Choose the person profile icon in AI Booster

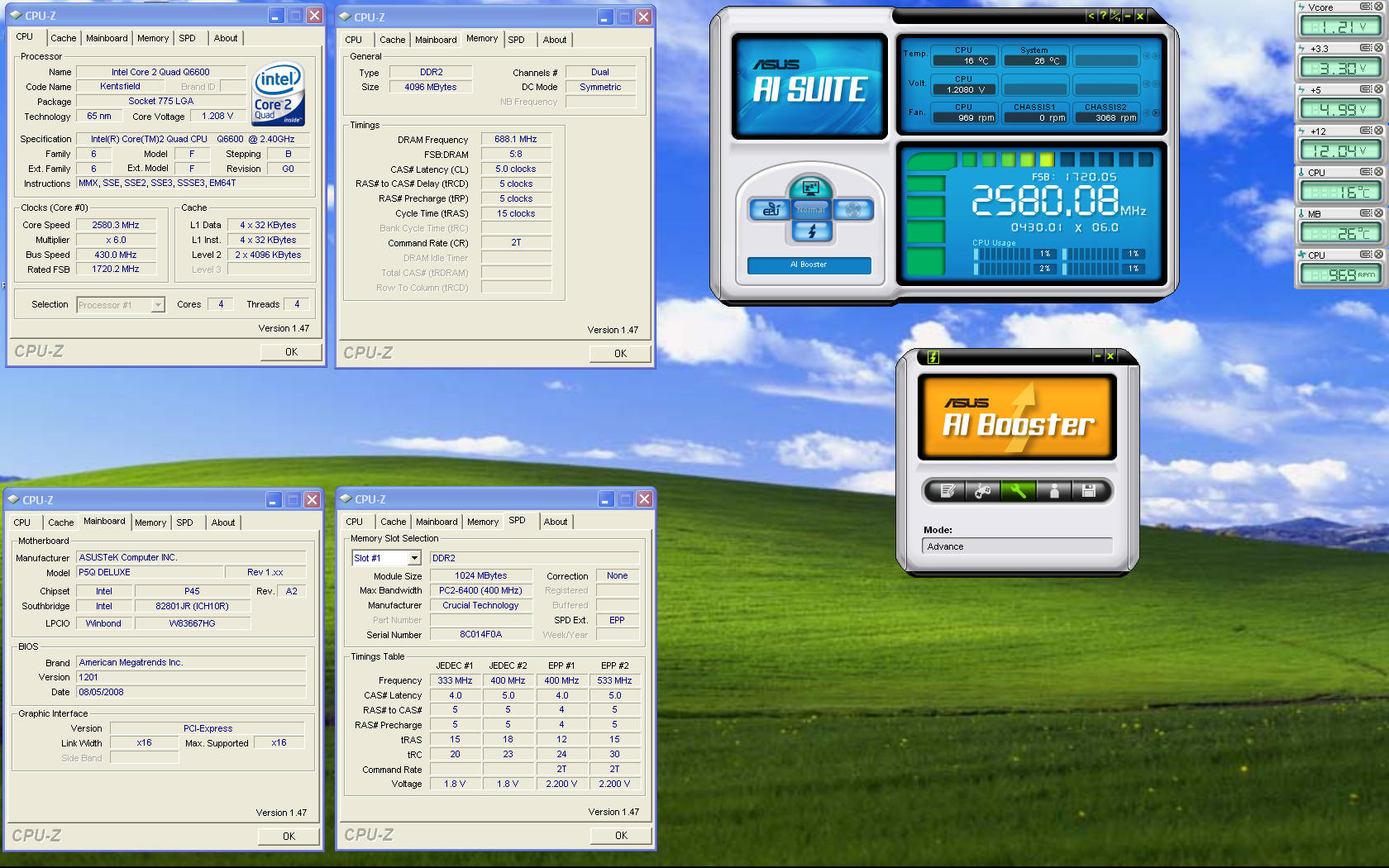[x=1053, y=491]
